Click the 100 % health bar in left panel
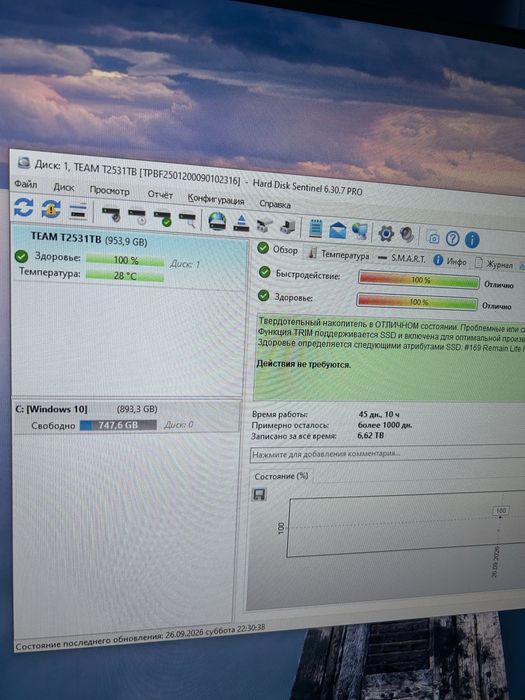Viewport: 525px width, 700px height. click(x=125, y=260)
